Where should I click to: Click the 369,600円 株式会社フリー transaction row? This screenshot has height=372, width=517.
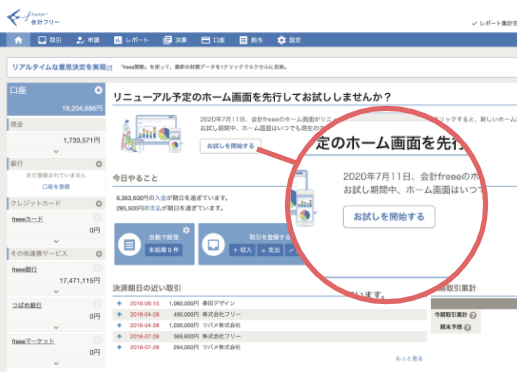[x=270, y=336]
